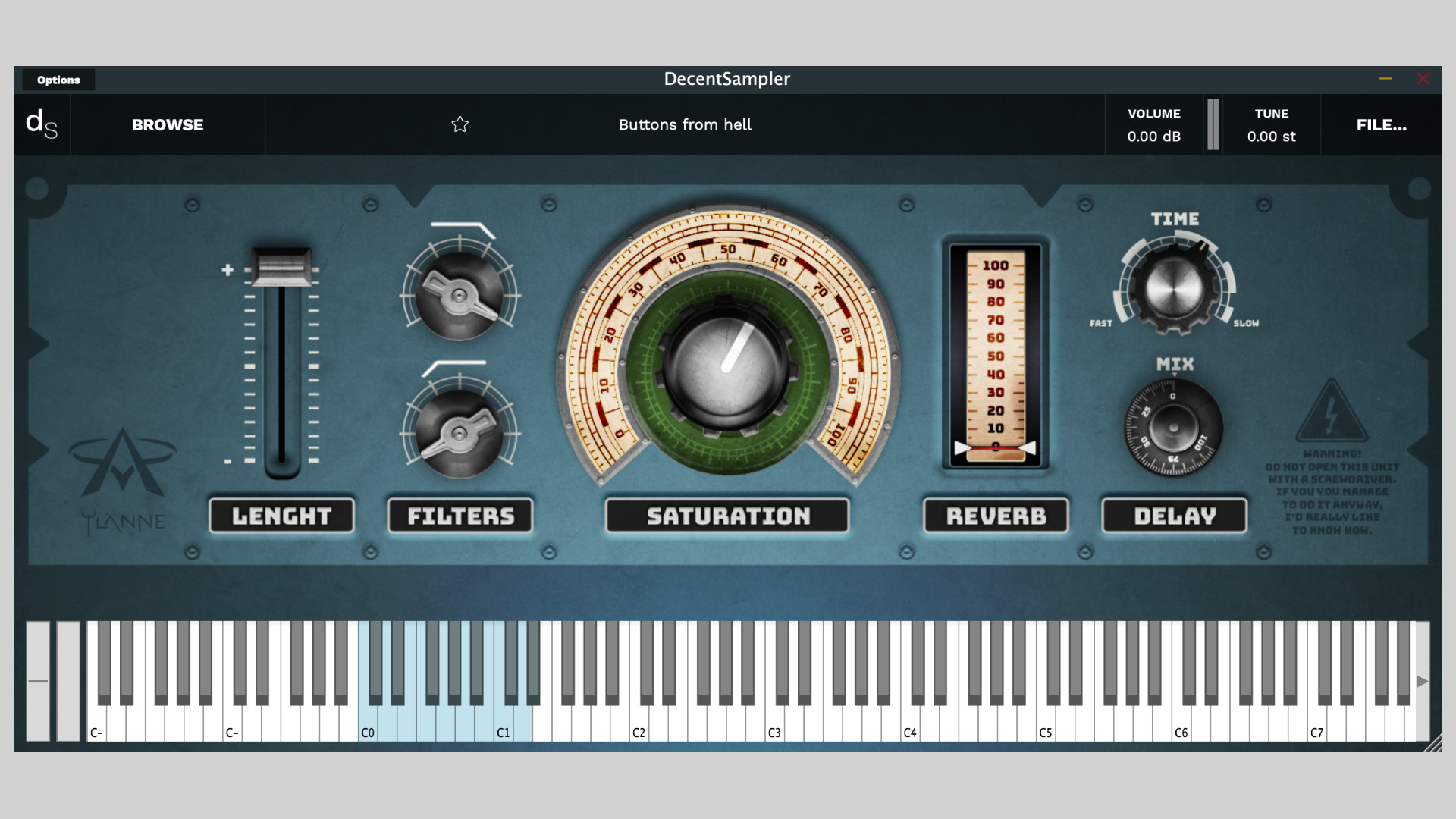Click the REVERB label plate
Viewport: 1456px width, 819px height.
(x=996, y=516)
